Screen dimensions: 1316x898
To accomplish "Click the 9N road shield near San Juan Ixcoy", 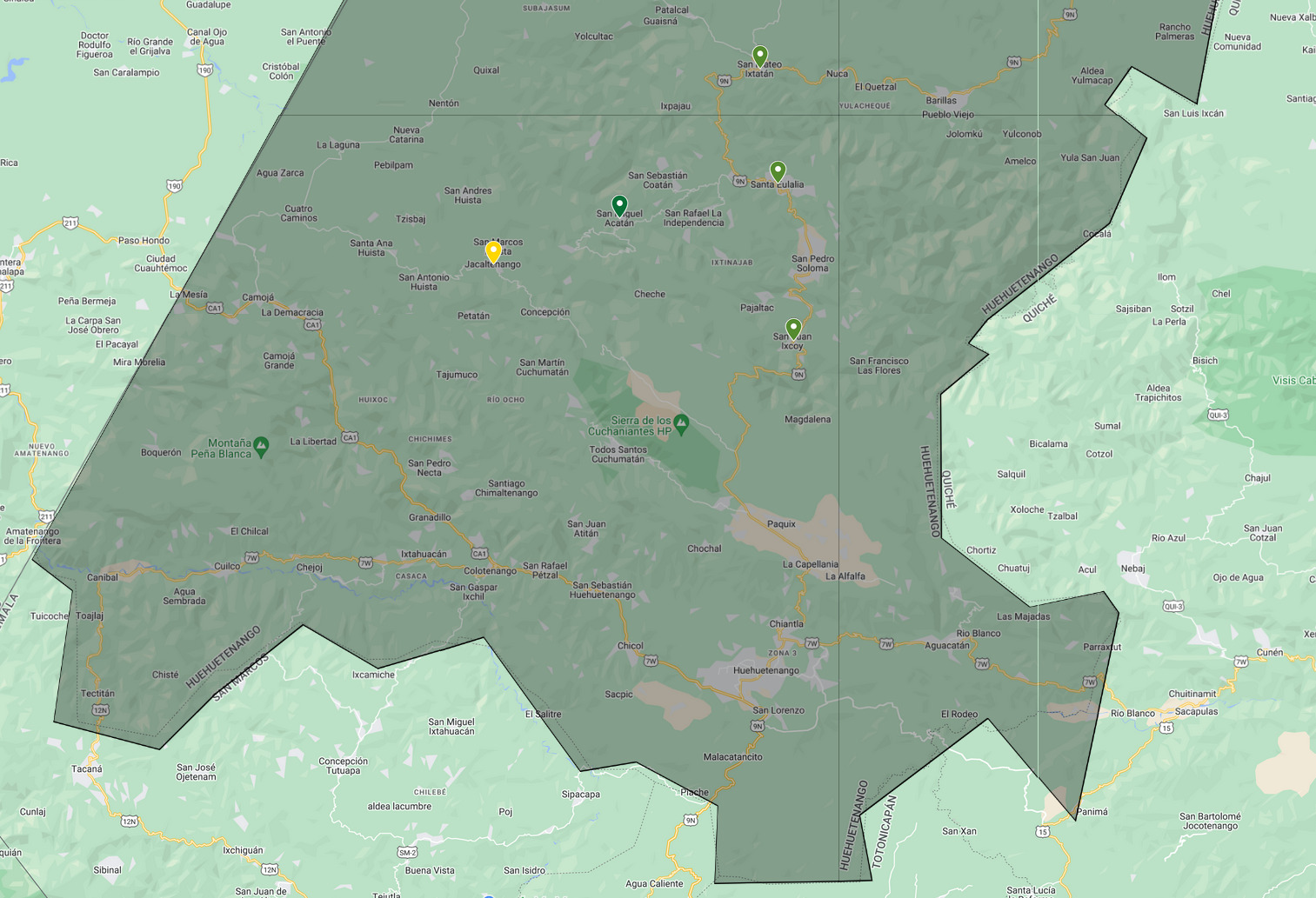I will pyautogui.click(x=798, y=375).
